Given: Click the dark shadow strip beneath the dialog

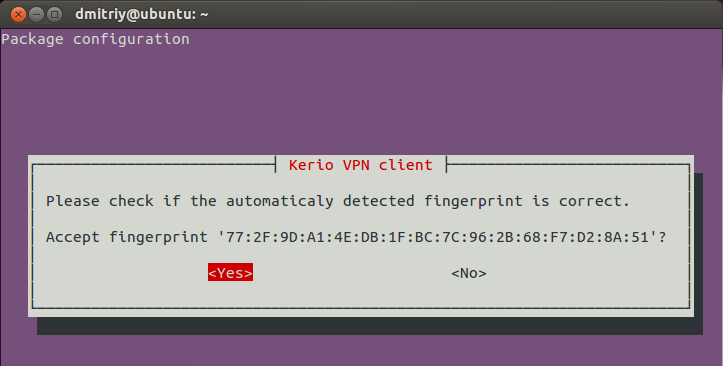Looking at the screenshot, I should [x=370, y=326].
